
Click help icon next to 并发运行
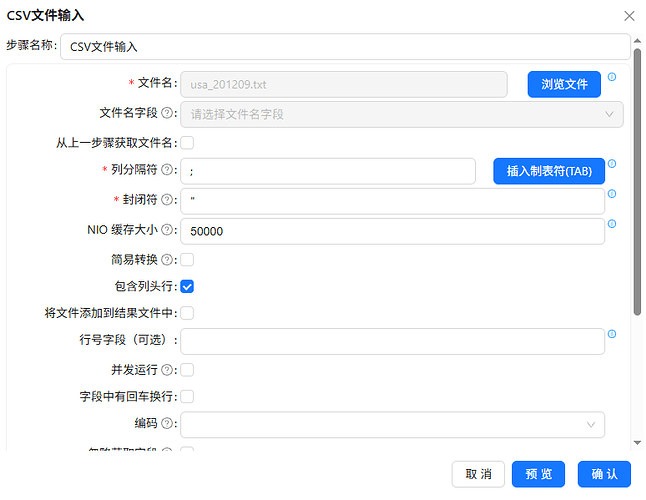pos(167,370)
